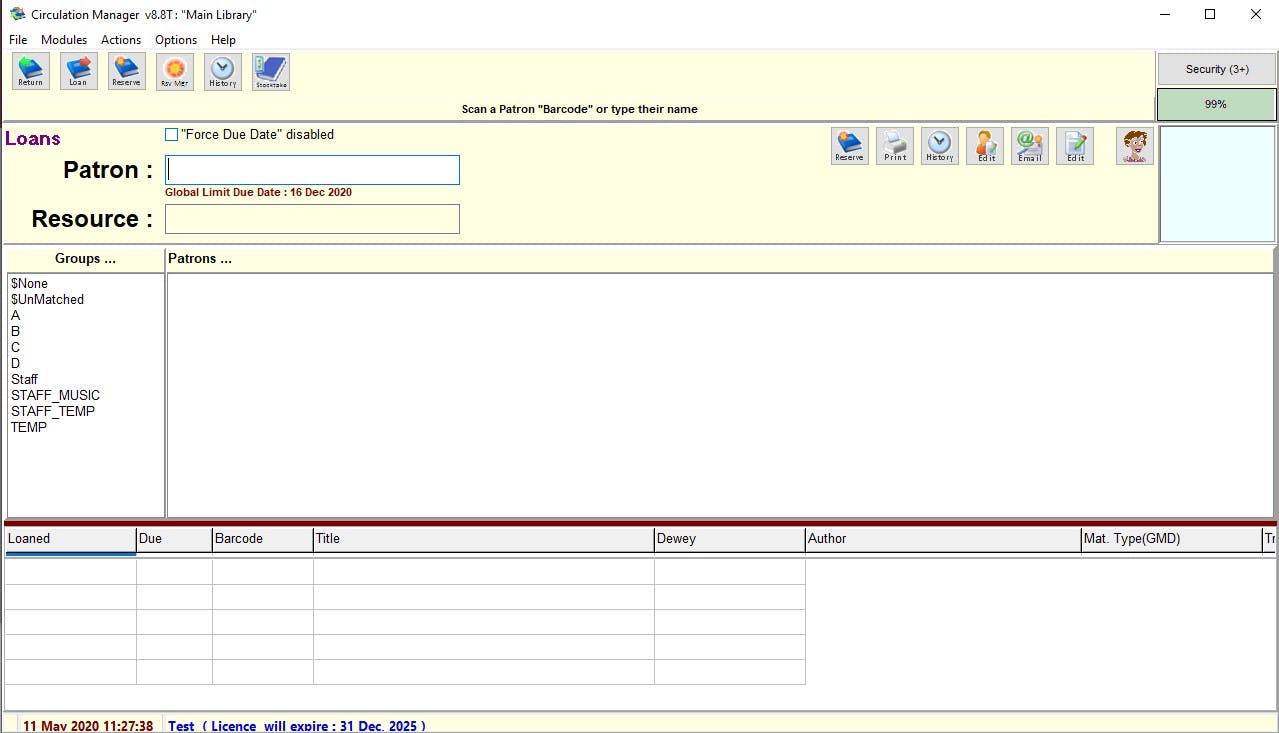
Task: Select the TEMP group
Action: (29, 428)
